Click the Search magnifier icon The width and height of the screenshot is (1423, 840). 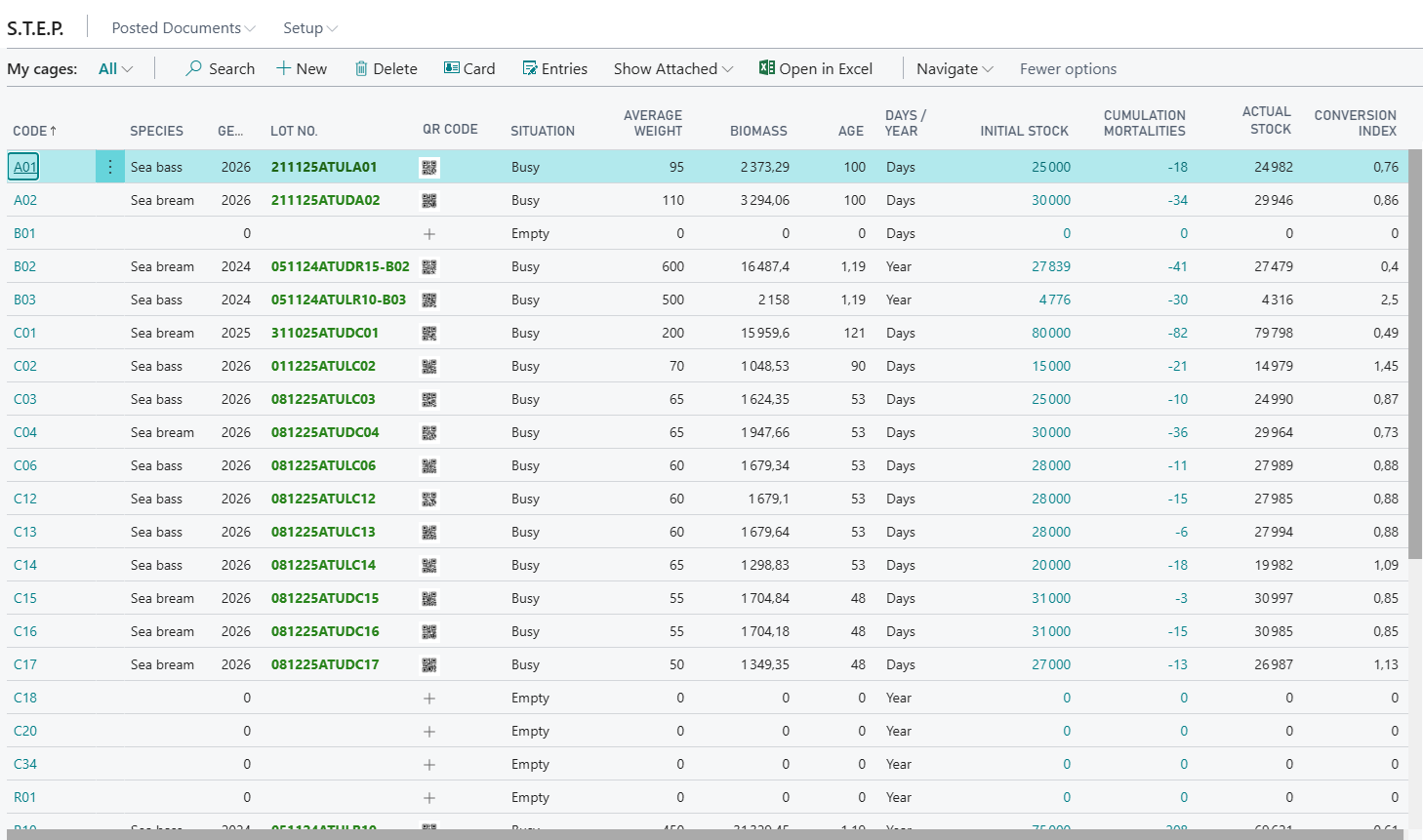tap(194, 68)
